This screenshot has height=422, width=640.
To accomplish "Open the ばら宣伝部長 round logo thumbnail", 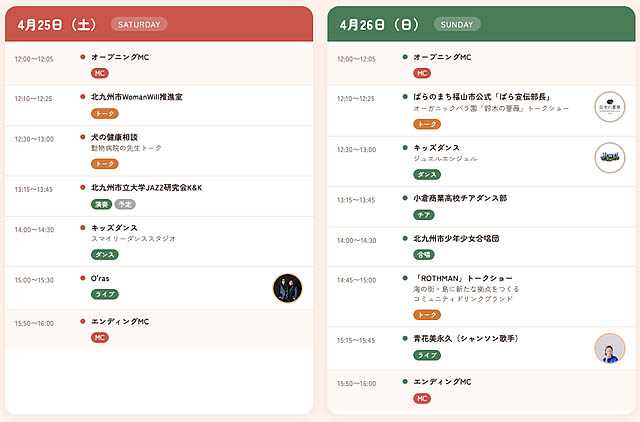I will coord(610,107).
